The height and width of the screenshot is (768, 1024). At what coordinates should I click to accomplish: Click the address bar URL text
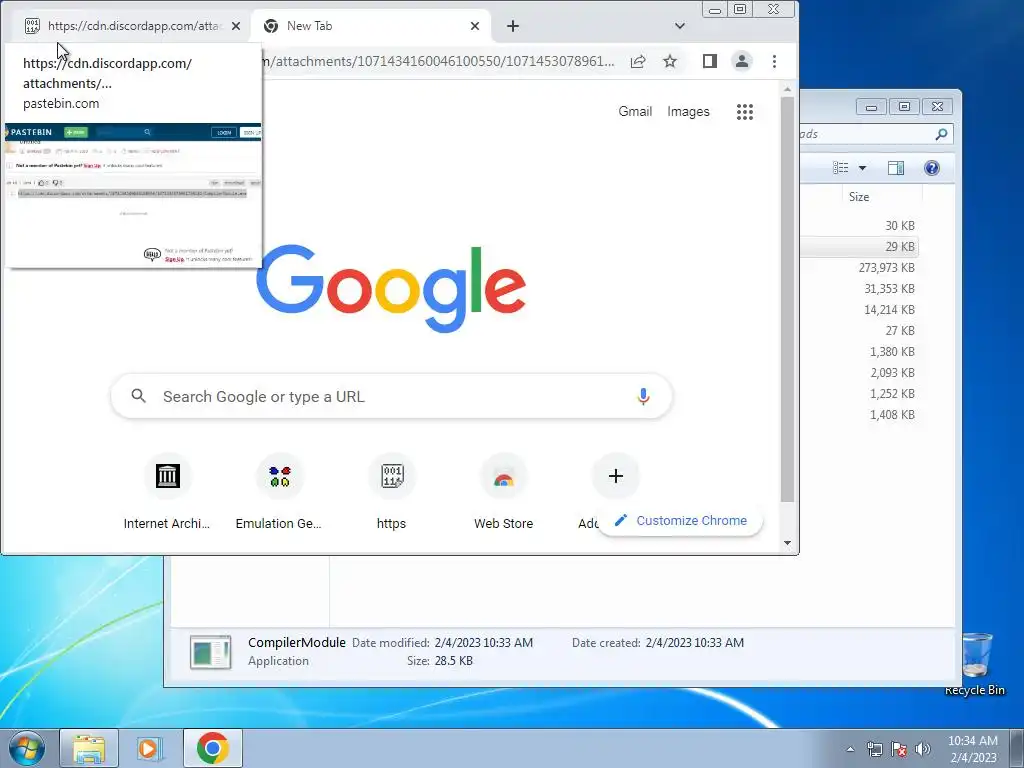(x=439, y=61)
